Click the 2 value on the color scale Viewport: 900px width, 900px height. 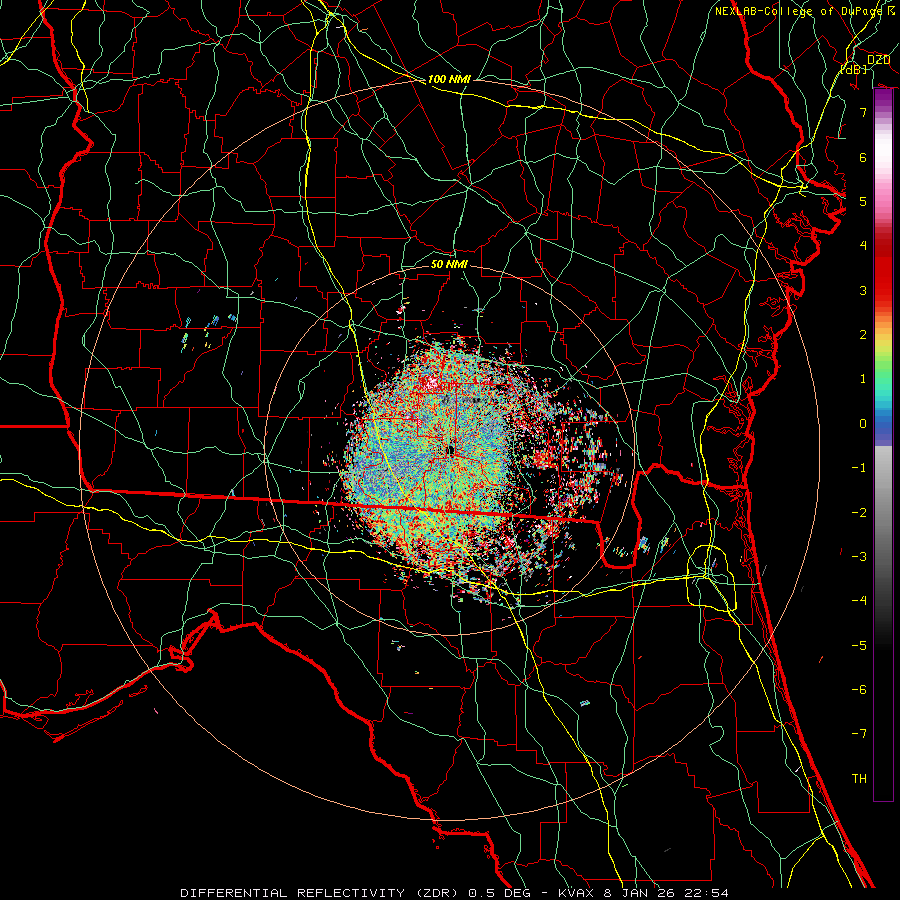click(863, 334)
